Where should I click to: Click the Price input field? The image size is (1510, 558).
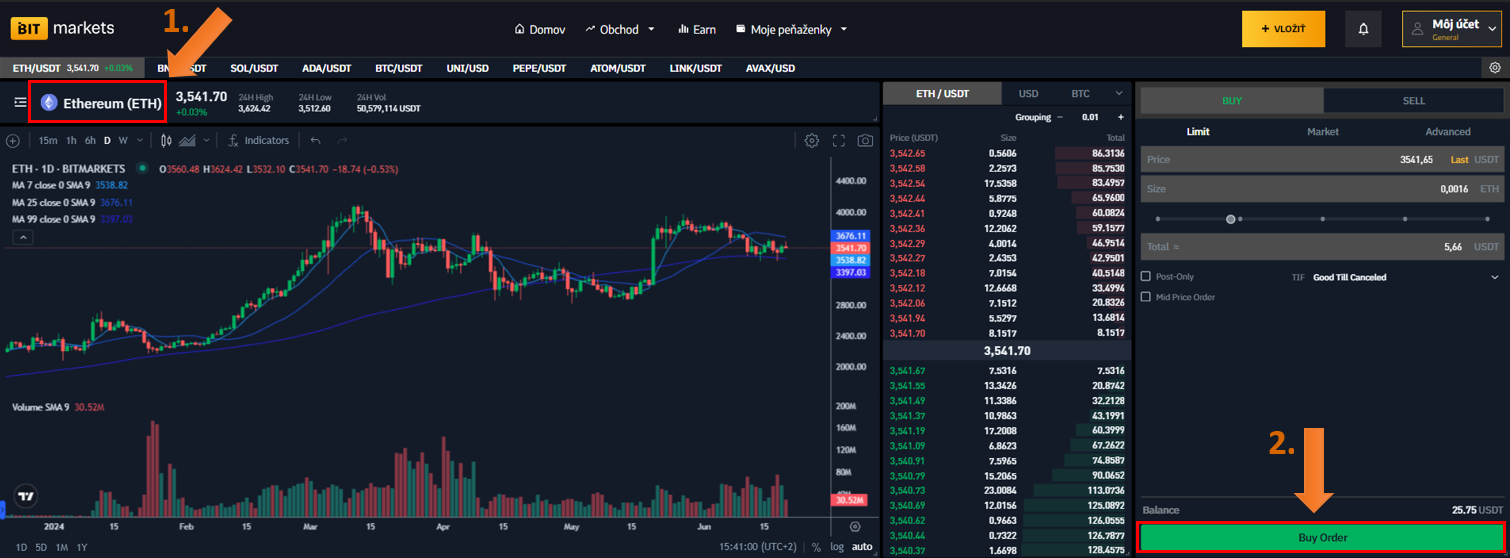point(1322,160)
